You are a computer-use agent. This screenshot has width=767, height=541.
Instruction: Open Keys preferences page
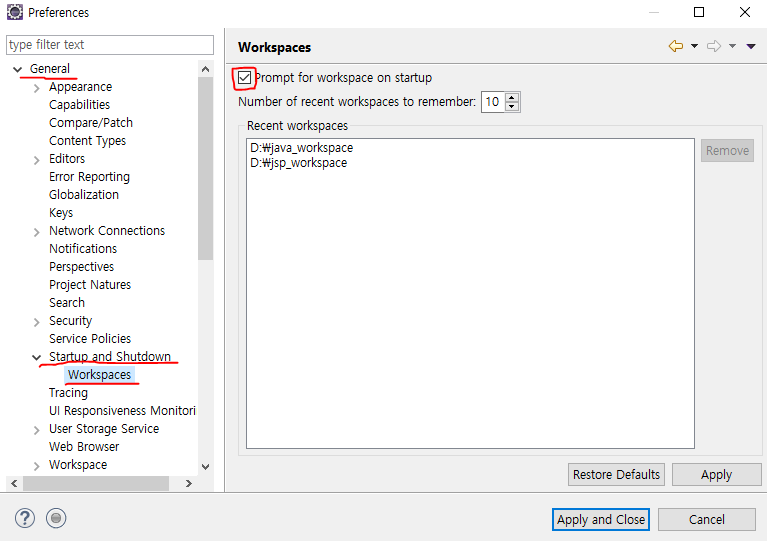61,213
